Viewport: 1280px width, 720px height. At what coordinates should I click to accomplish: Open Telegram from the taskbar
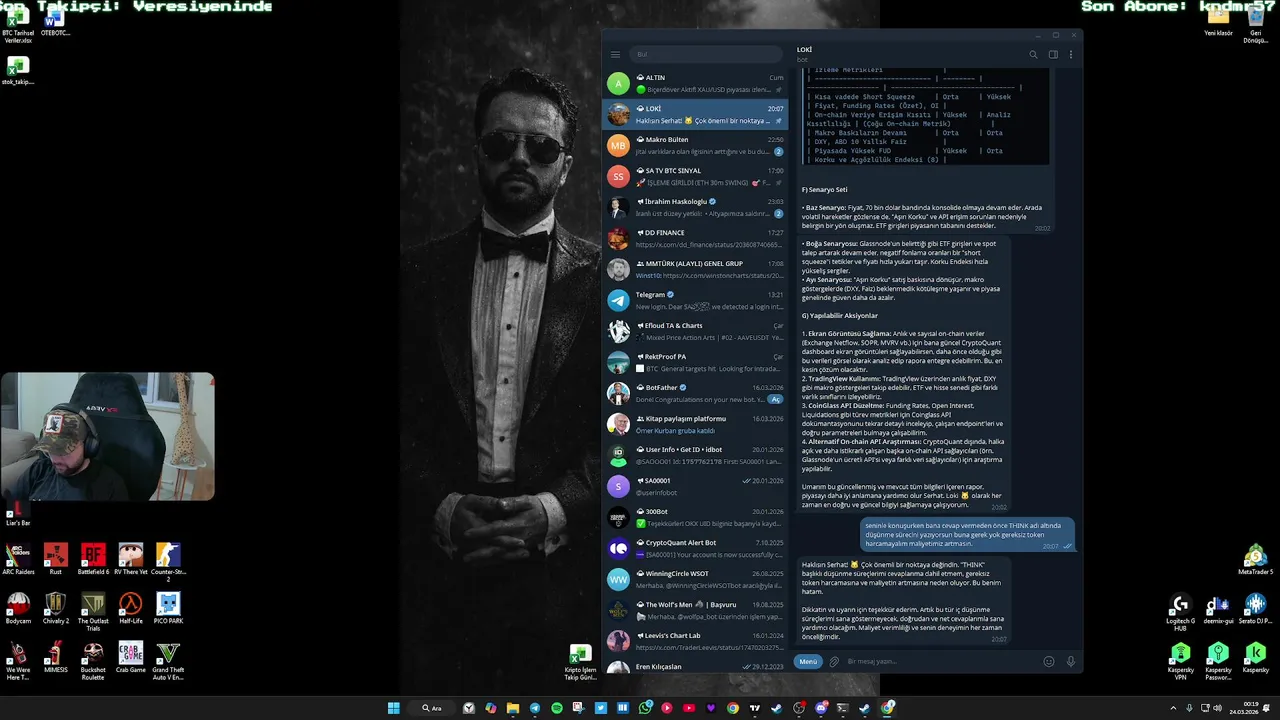click(x=534, y=708)
